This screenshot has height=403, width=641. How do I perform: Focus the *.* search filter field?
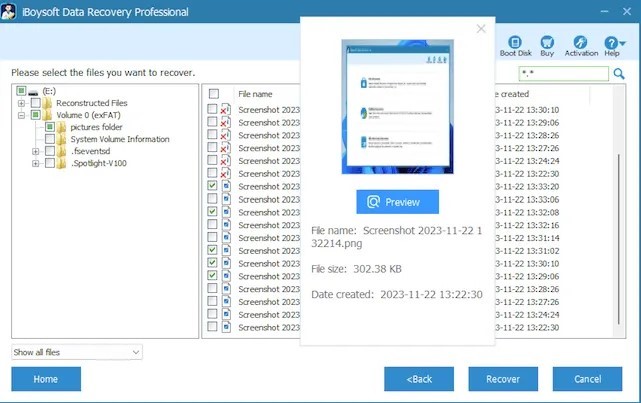coord(564,74)
